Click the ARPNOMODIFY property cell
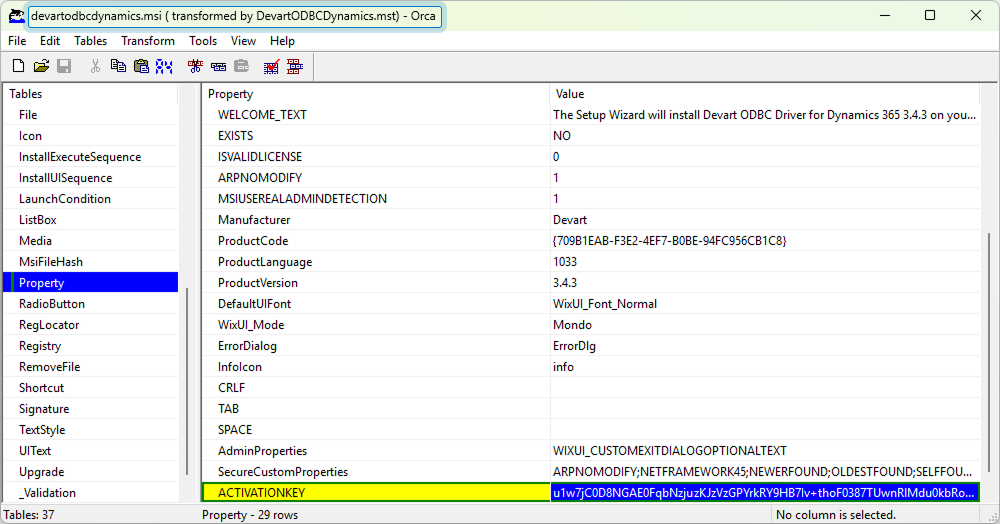This screenshot has height=524, width=1000. coord(376,178)
